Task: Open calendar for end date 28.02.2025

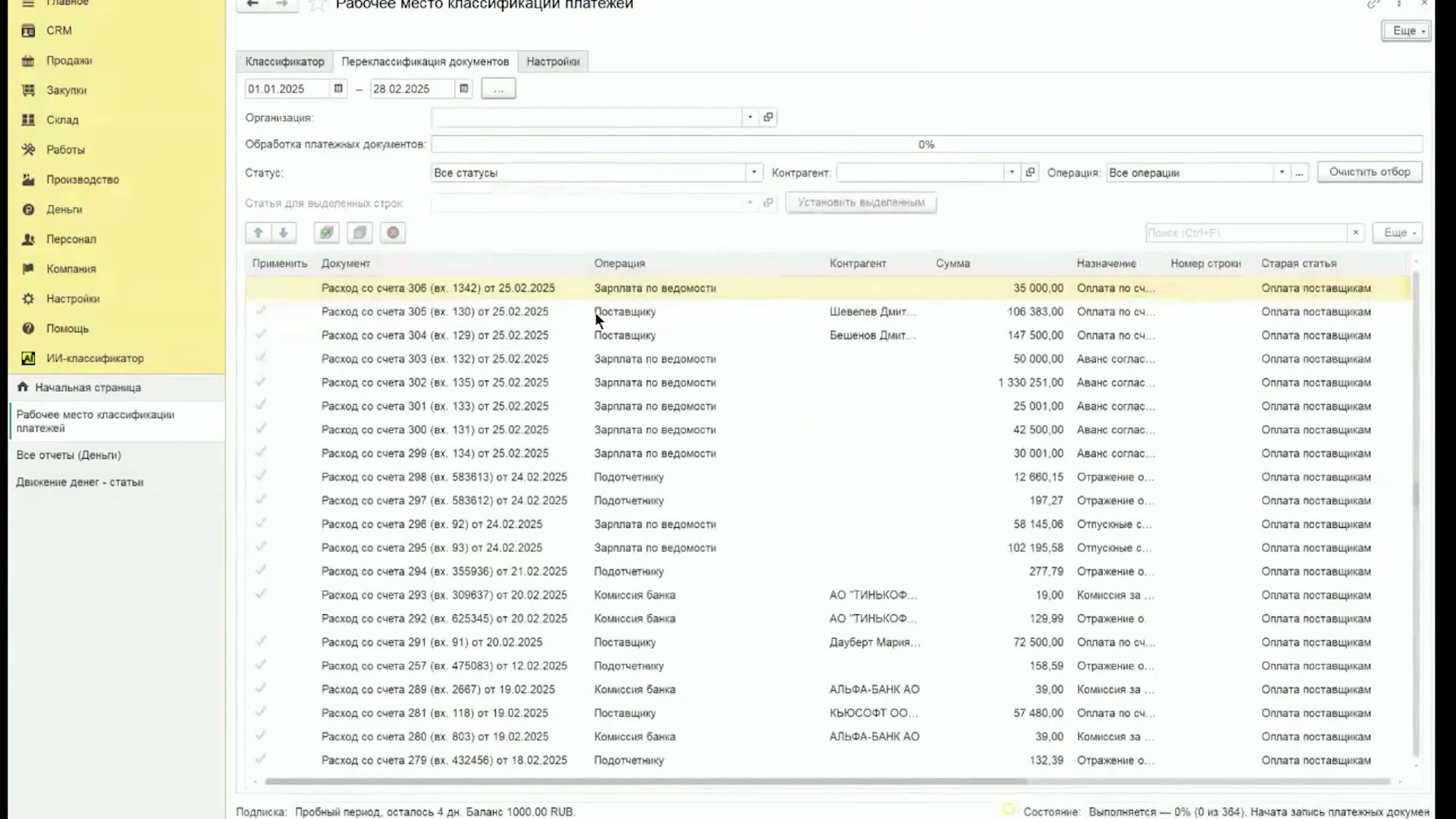Action: pyautogui.click(x=463, y=89)
